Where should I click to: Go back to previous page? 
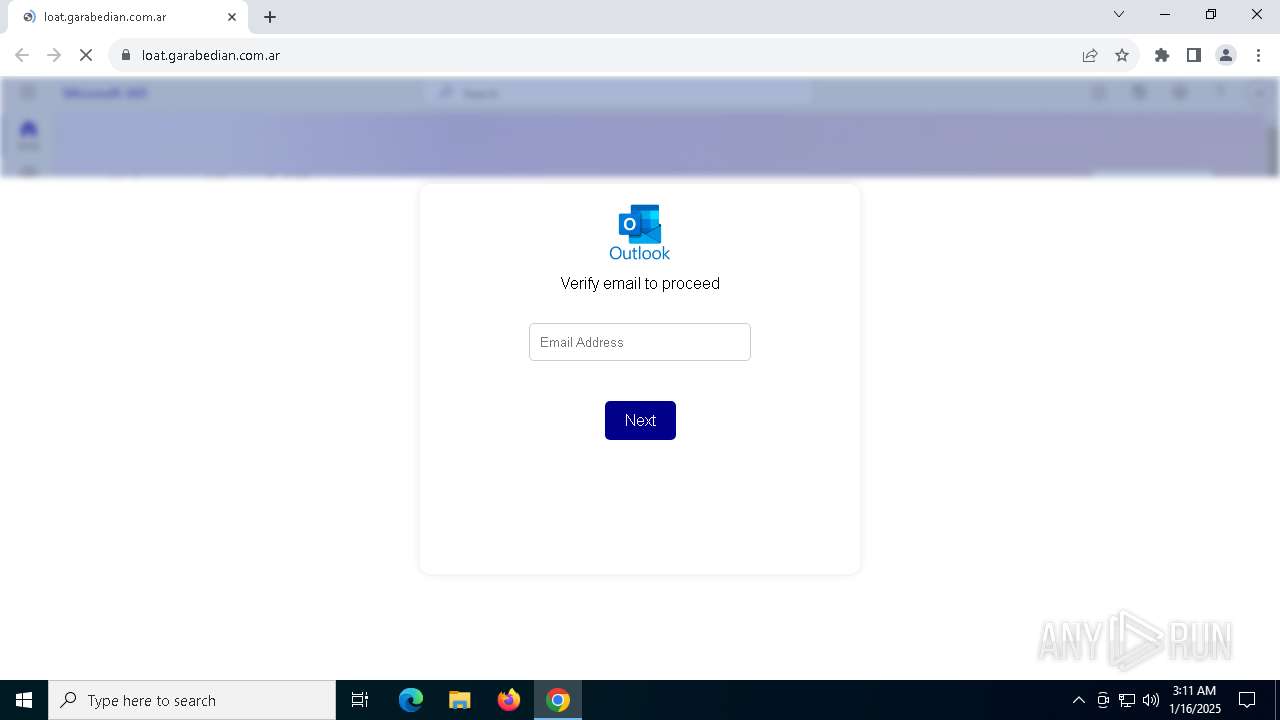click(x=22, y=55)
